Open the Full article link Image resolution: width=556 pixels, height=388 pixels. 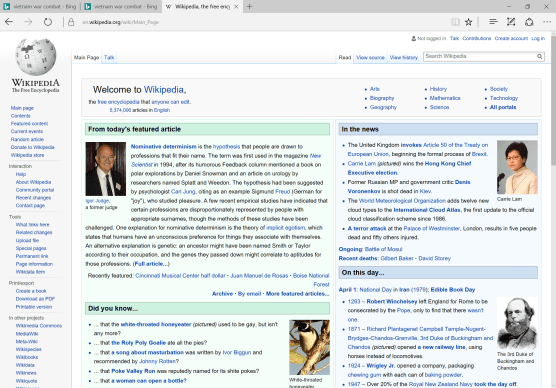(151, 264)
